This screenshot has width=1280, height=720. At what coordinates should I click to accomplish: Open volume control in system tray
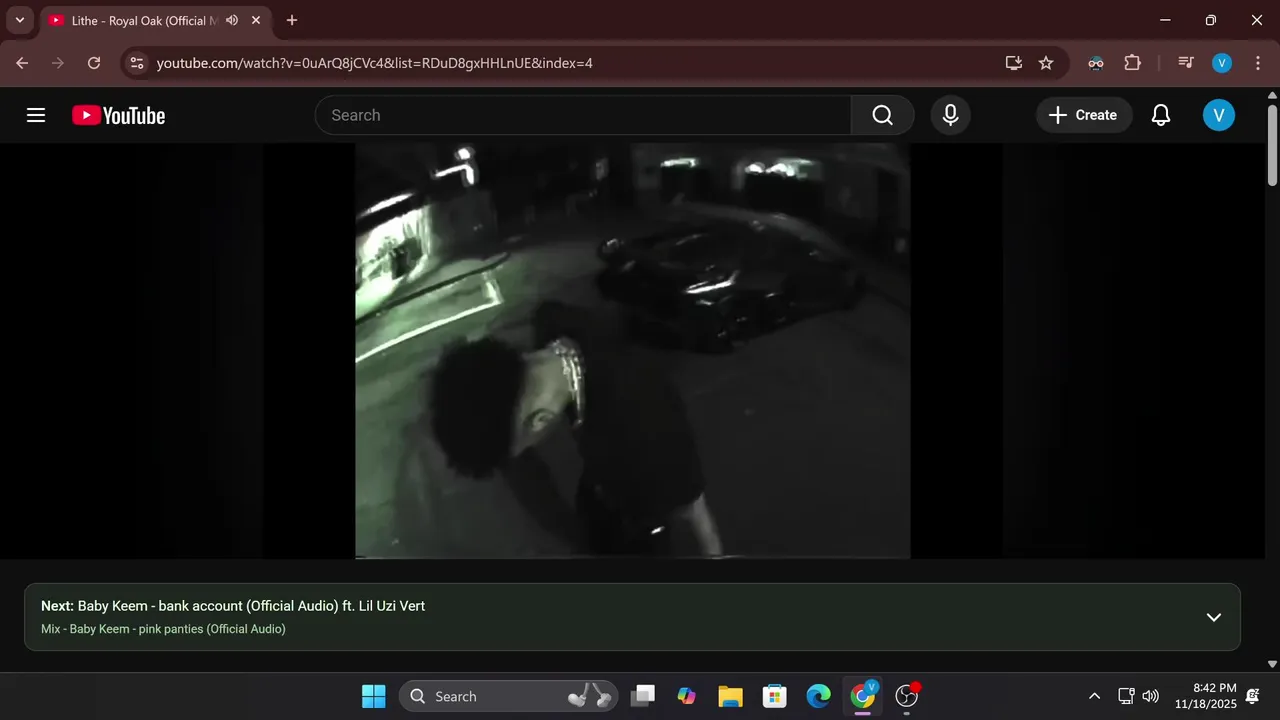pos(1151,696)
